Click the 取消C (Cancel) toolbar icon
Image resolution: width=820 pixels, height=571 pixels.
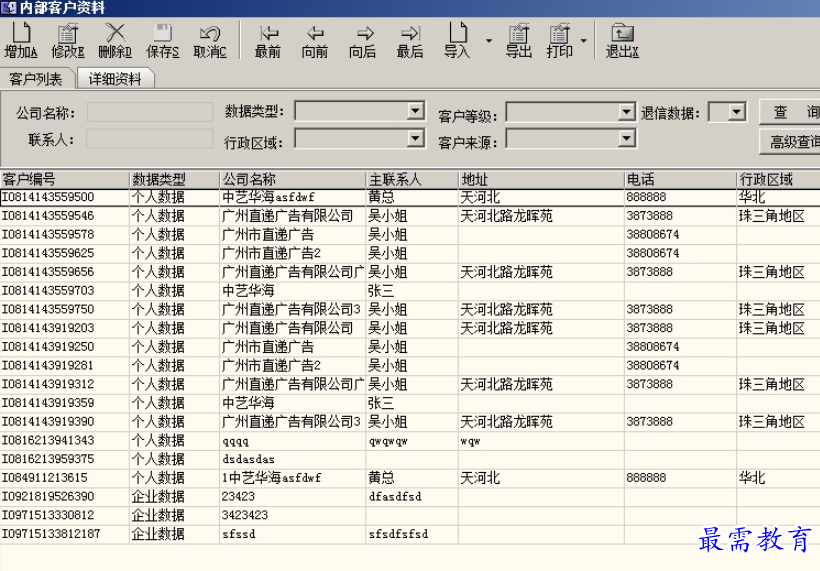(210, 40)
